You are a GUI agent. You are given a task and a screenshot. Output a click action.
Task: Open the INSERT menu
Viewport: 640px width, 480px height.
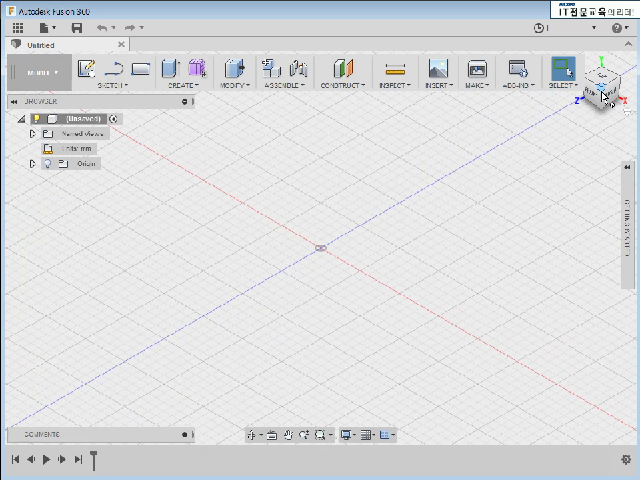(439, 85)
